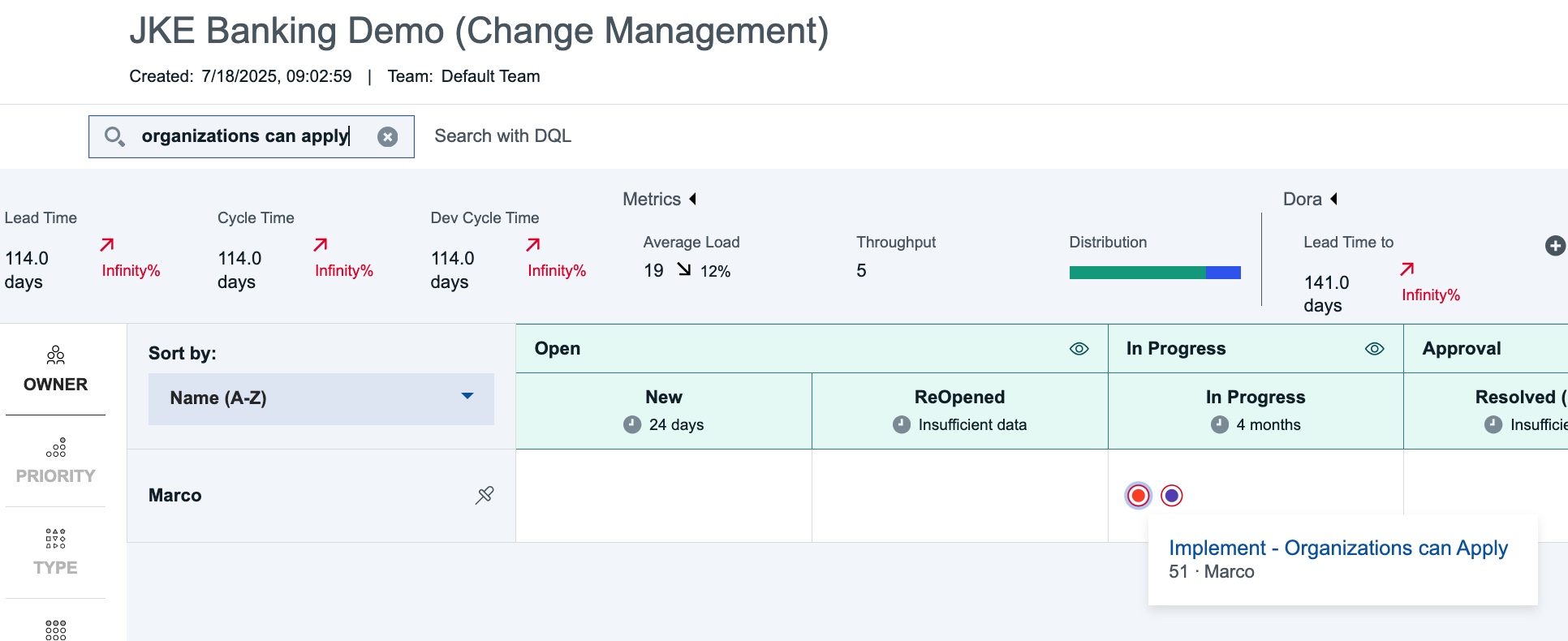
Task: Click the green Distribution bar segment
Action: [1137, 273]
